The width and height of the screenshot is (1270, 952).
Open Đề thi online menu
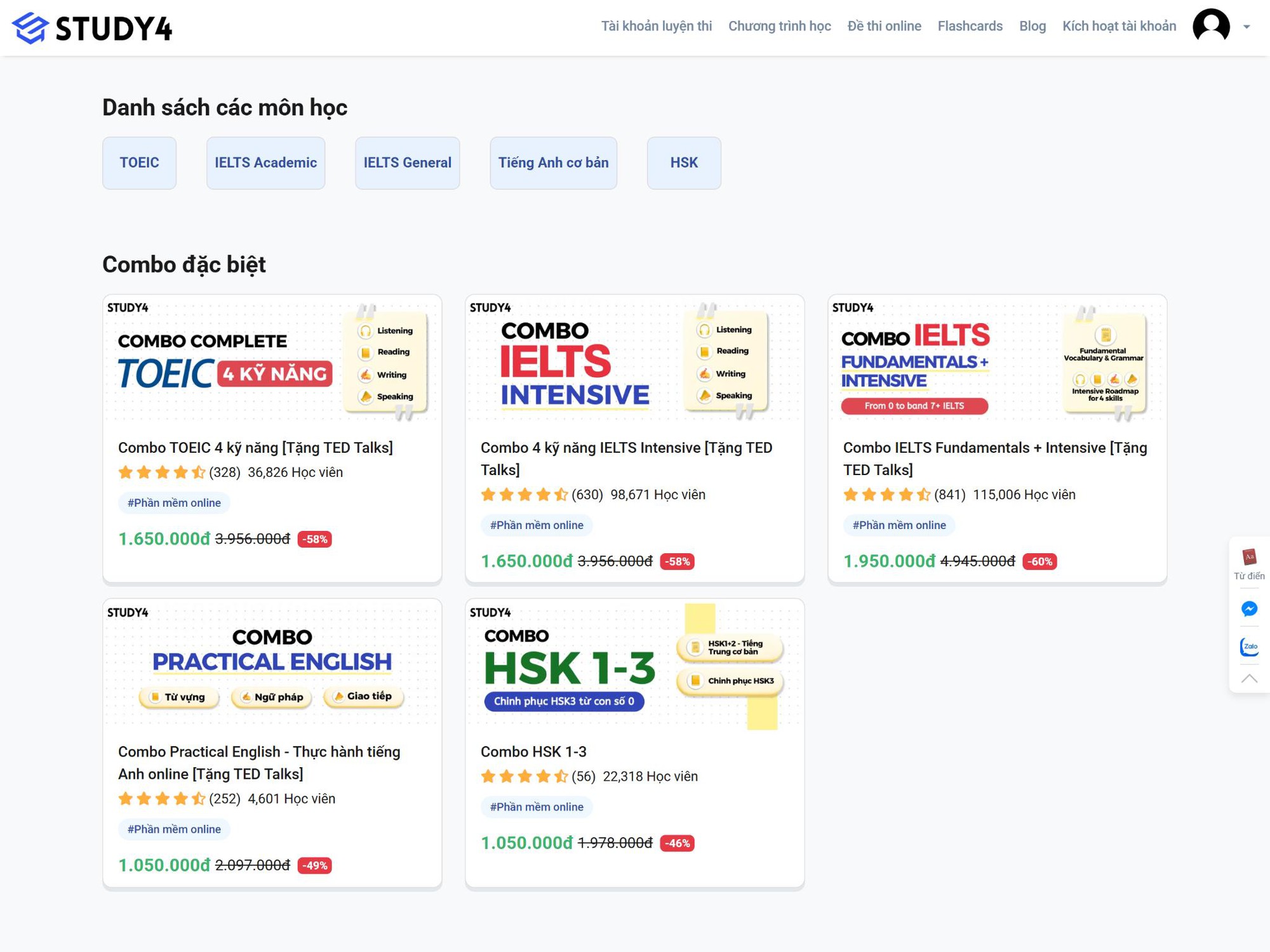[x=883, y=26]
